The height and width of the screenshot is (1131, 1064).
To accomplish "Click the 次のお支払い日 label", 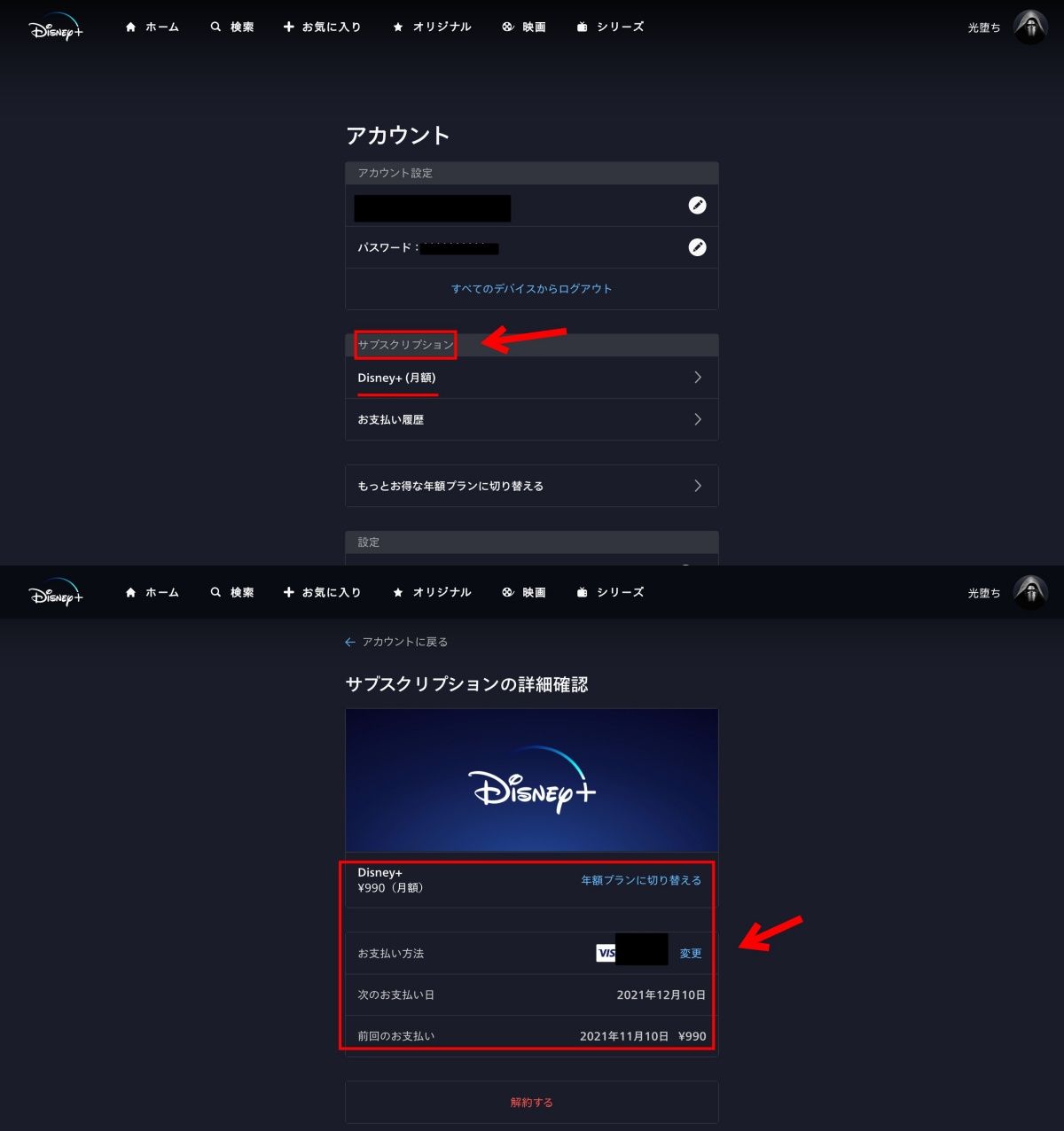I will pos(396,995).
